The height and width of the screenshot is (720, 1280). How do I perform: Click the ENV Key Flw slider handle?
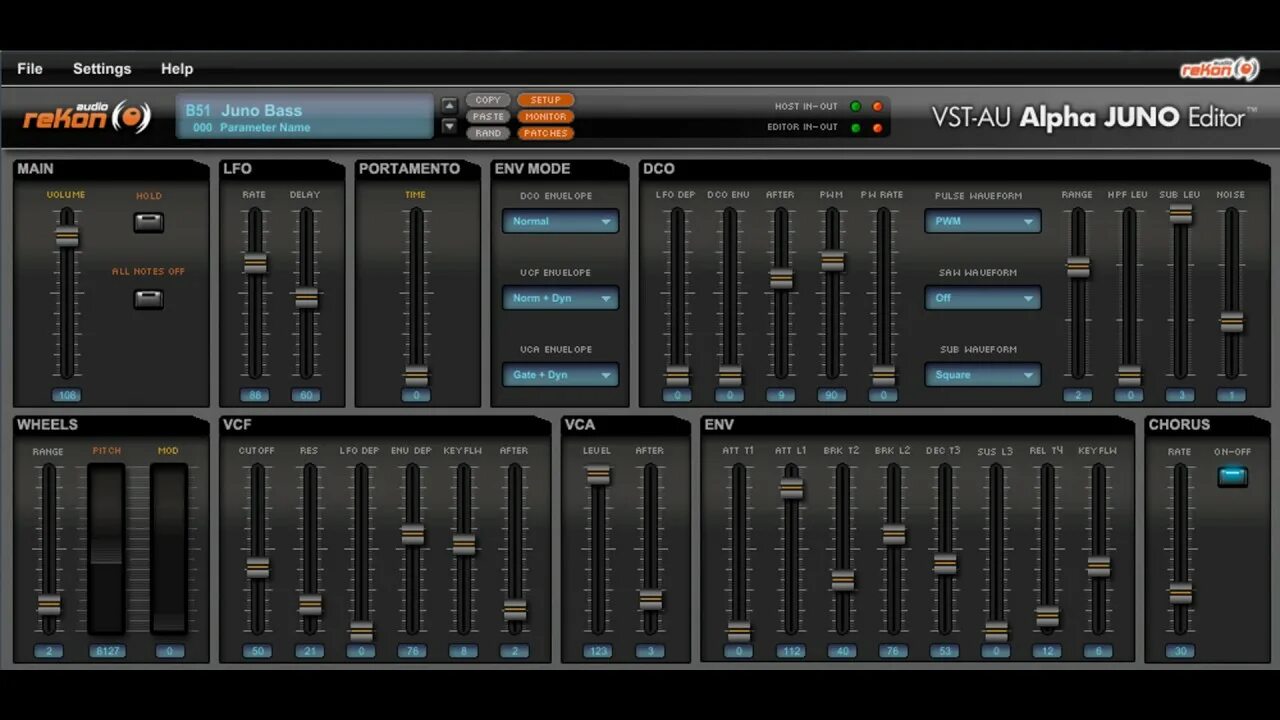tap(1099, 567)
